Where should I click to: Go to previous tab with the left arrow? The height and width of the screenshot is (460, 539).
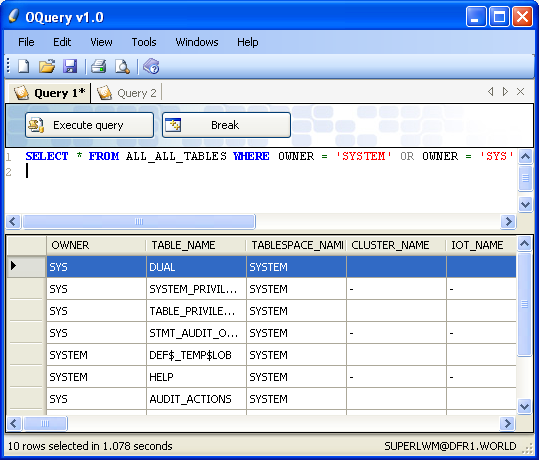(x=491, y=91)
